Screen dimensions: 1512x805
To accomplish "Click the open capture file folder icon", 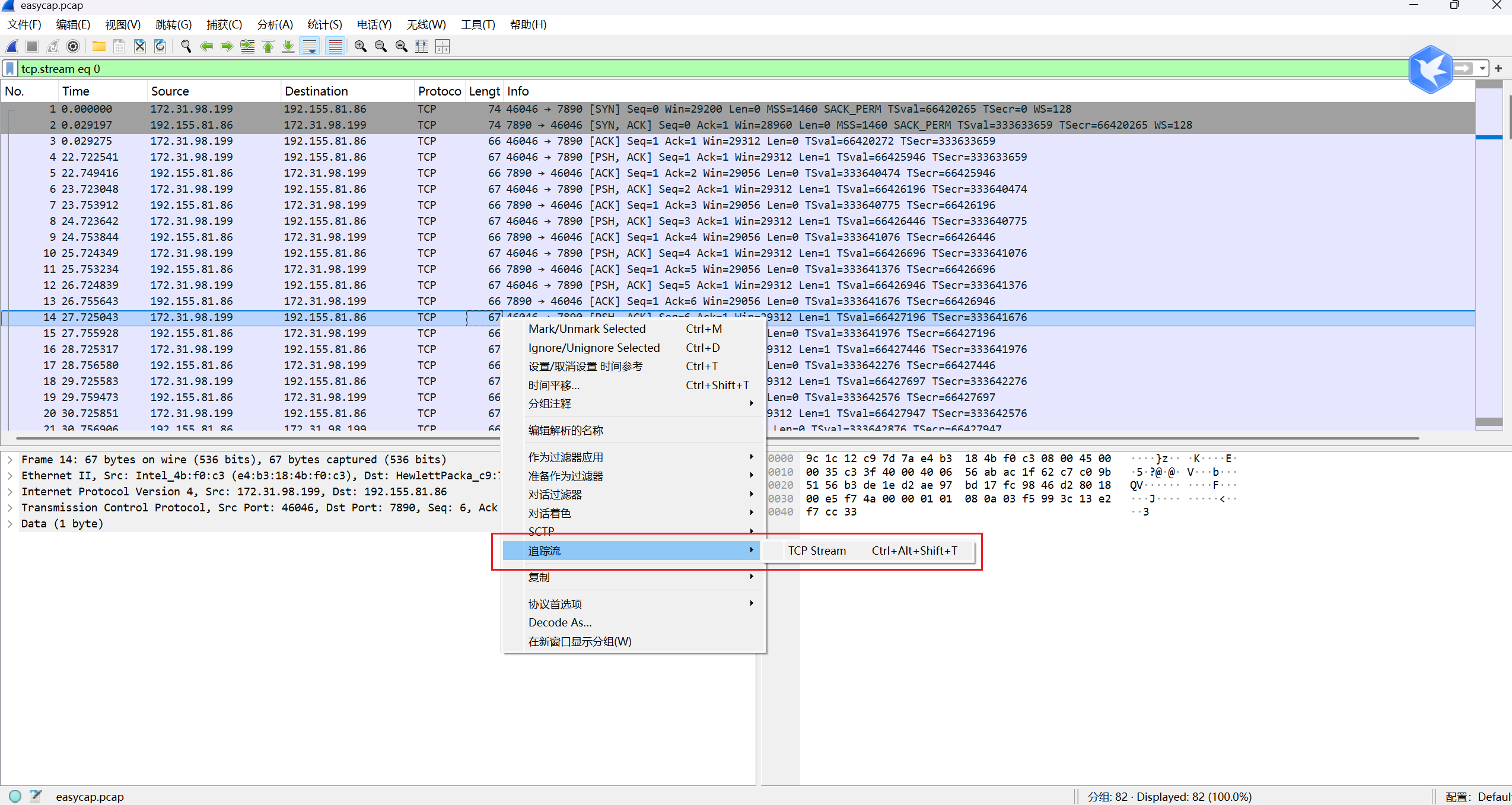I will (x=98, y=46).
